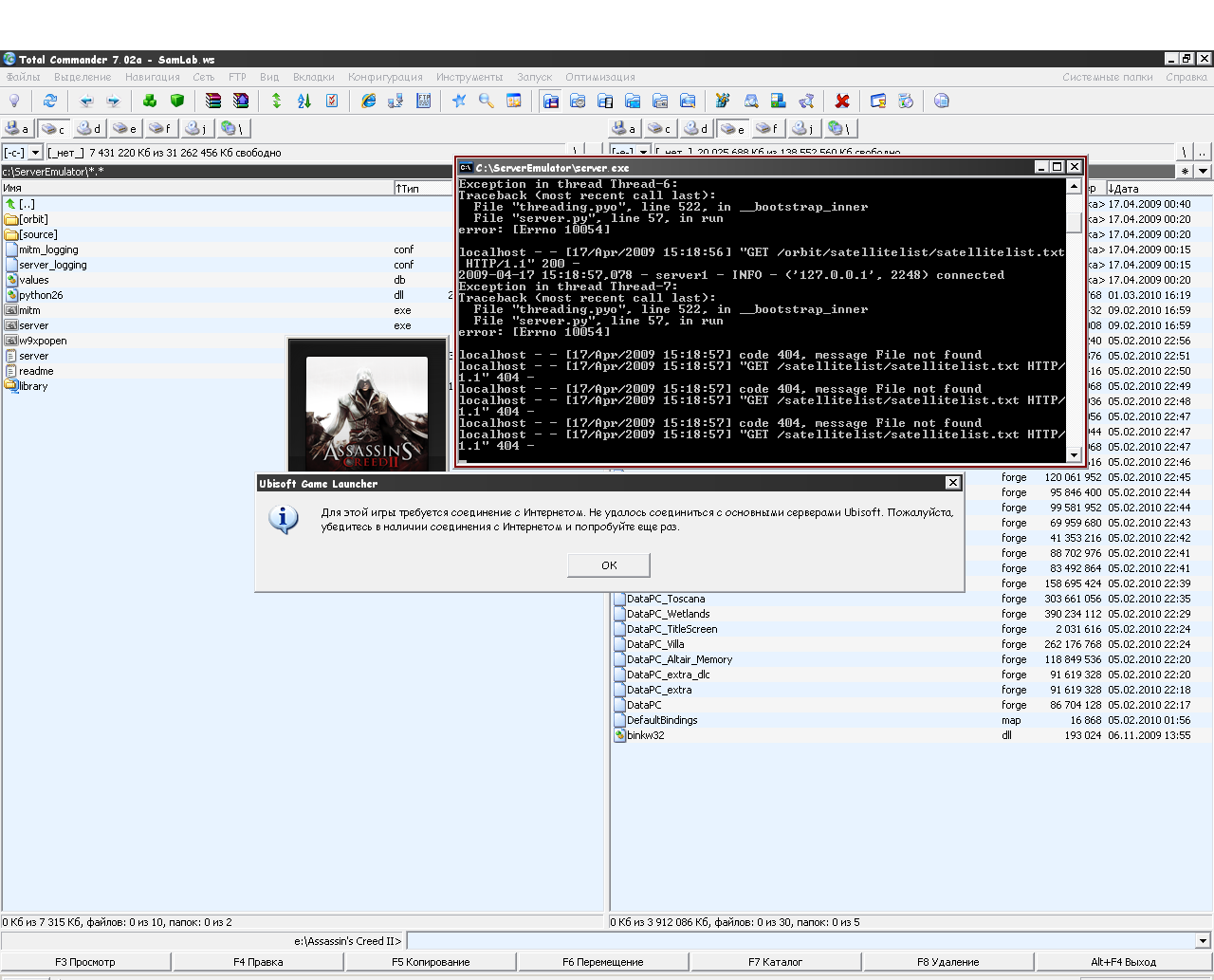Click the light bulb tip icon in toolbar
Viewport: 1214px width, 980px height.
pos(14,101)
